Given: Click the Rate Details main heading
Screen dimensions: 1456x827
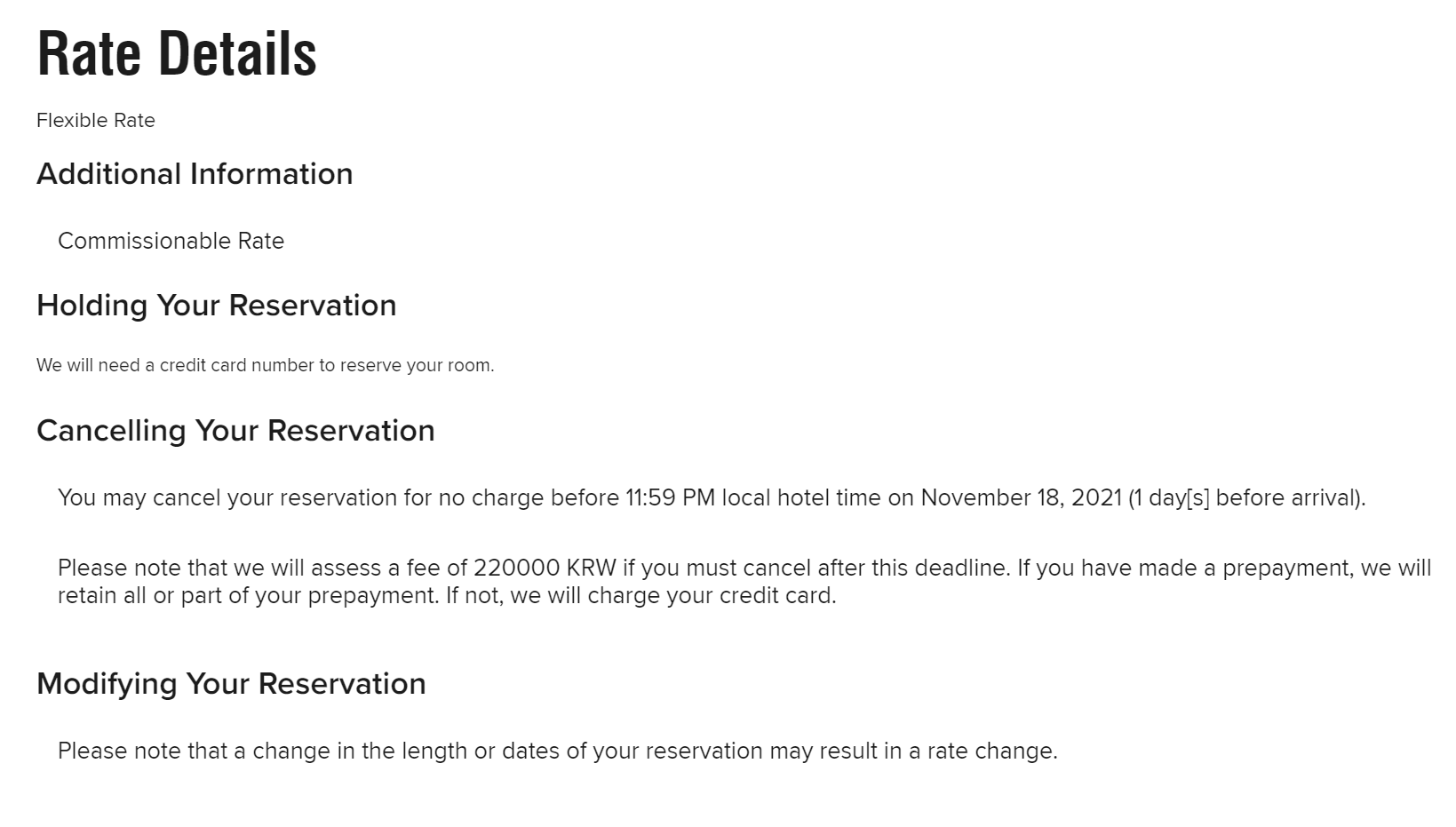Looking at the screenshot, I should point(177,54).
